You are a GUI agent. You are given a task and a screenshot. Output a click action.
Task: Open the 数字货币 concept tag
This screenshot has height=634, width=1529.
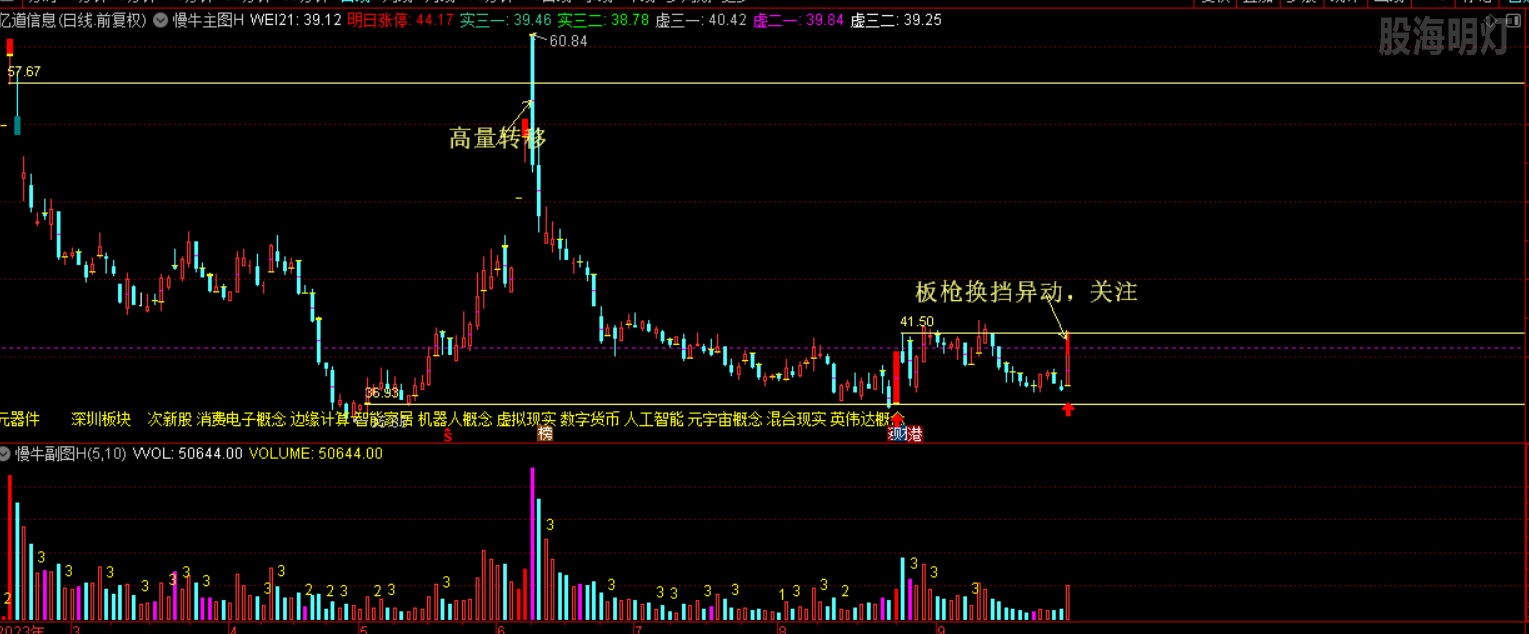[x=590, y=418]
